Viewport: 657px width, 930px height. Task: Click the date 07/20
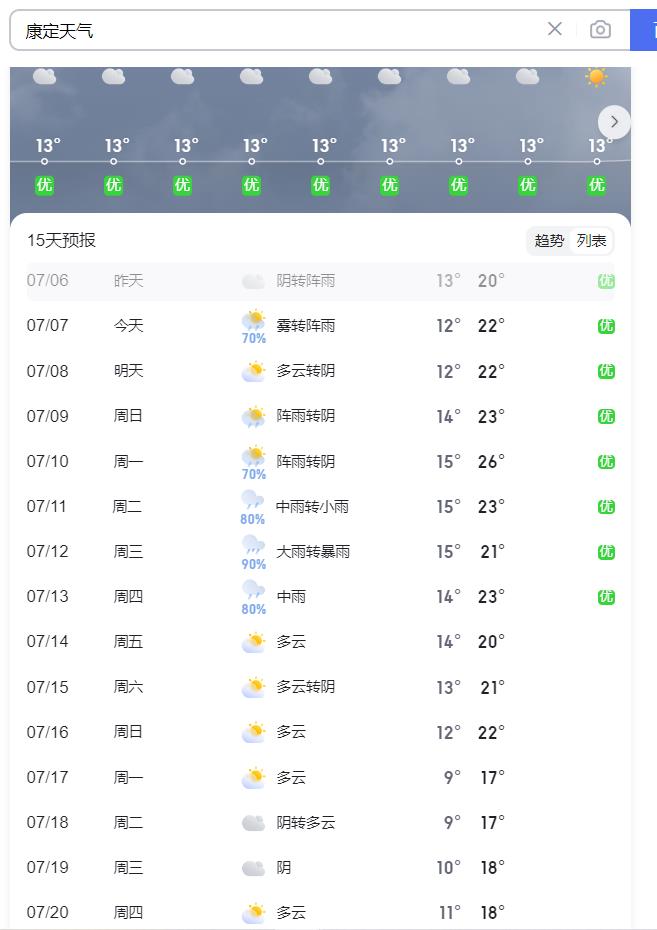[47, 912]
